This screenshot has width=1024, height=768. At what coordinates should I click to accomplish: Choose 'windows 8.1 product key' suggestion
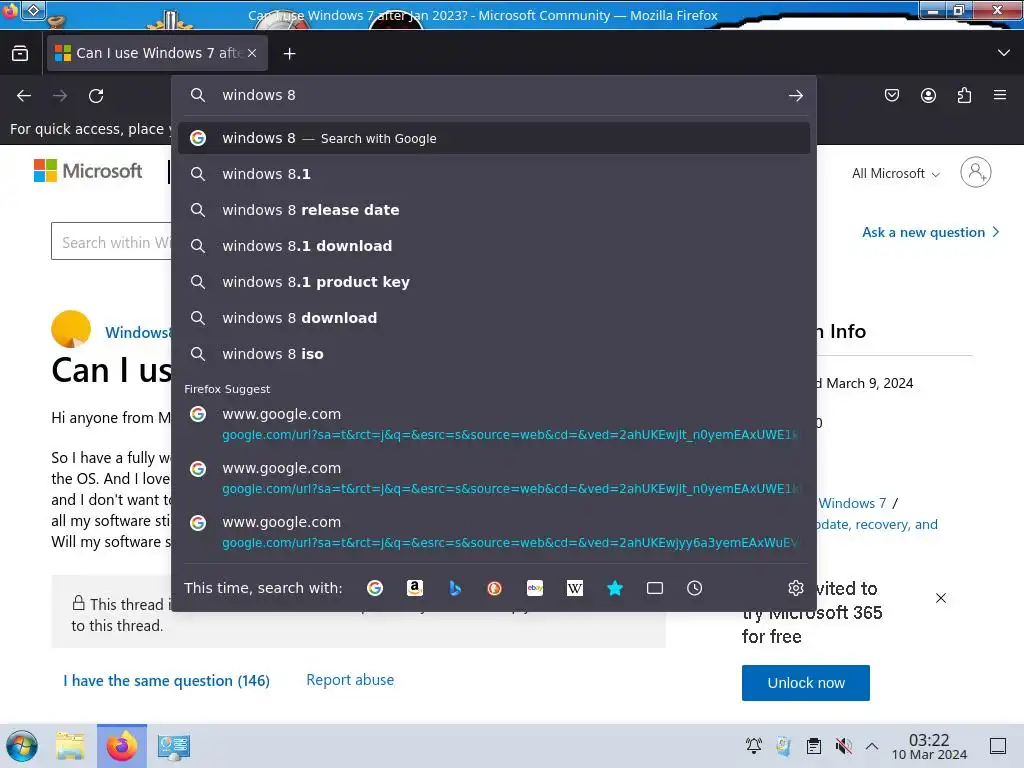494,282
